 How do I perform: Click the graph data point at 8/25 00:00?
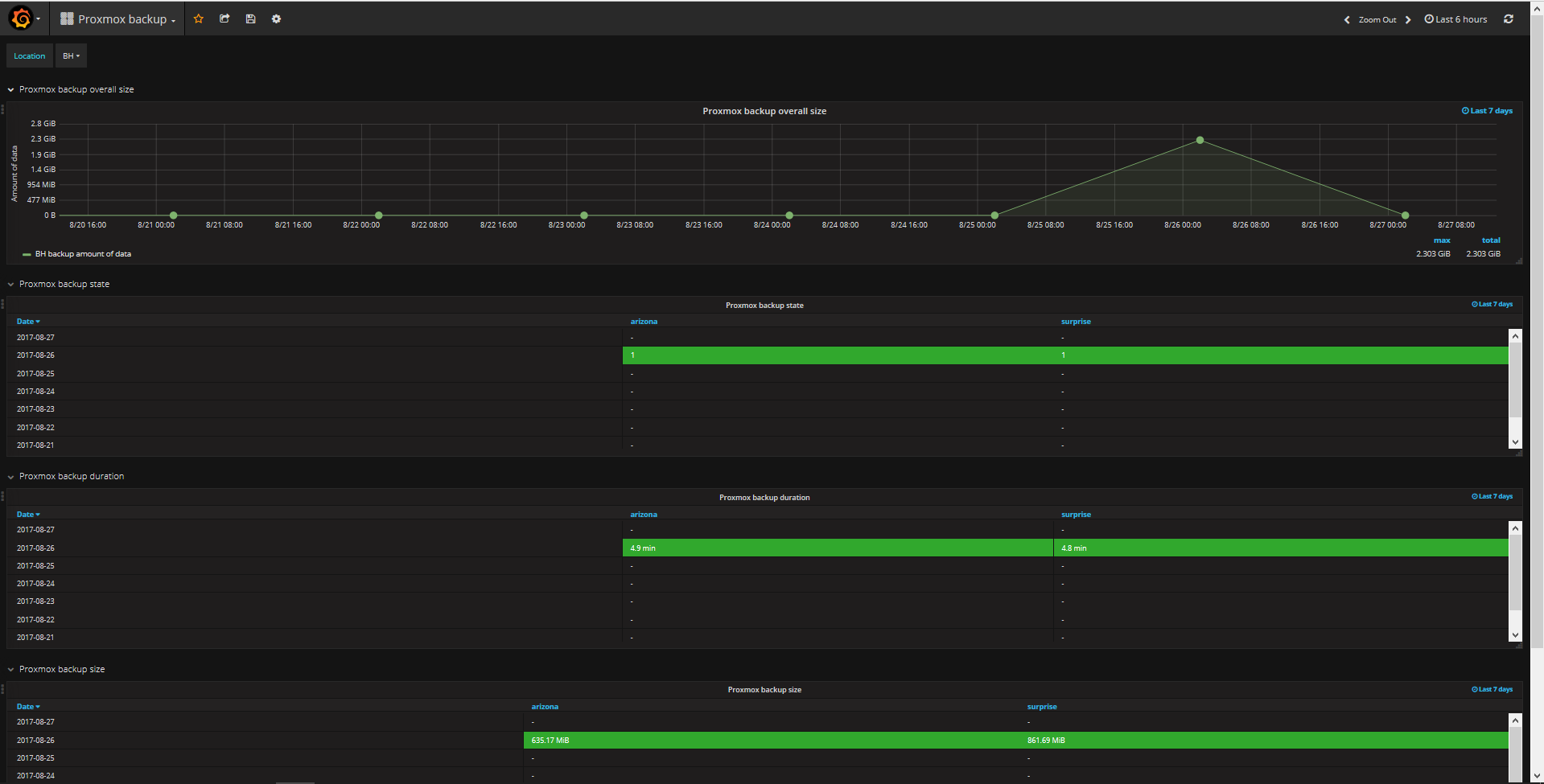click(994, 215)
